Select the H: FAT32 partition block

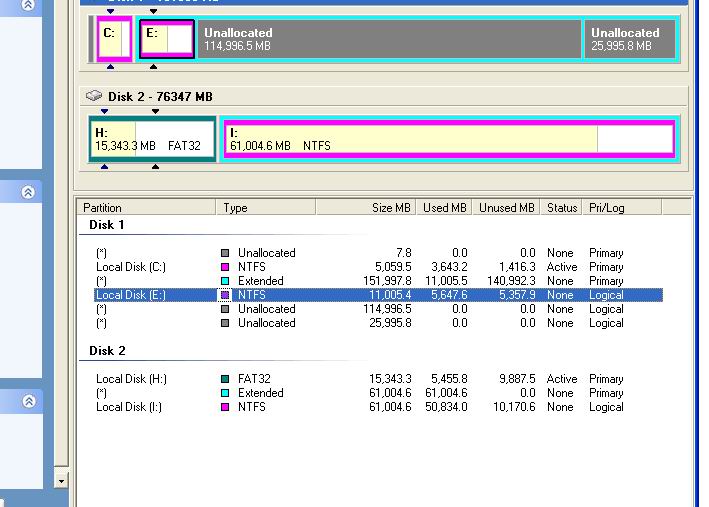[152, 139]
